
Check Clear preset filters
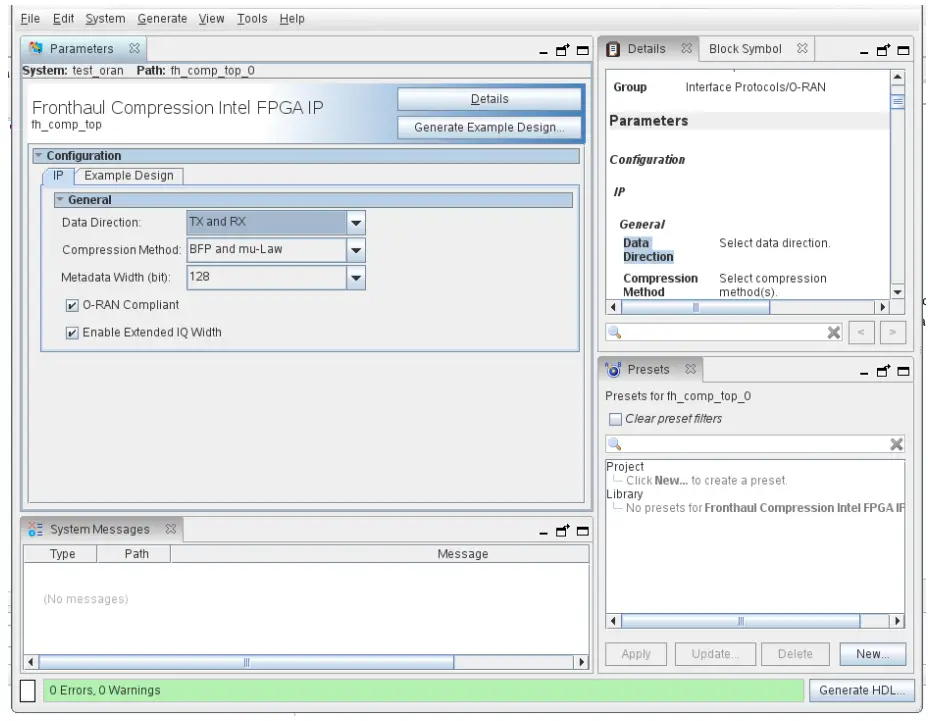pos(615,418)
